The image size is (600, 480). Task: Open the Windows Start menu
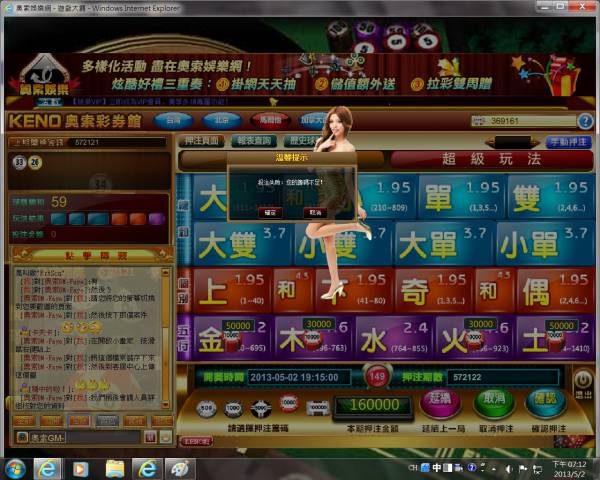[15, 469]
